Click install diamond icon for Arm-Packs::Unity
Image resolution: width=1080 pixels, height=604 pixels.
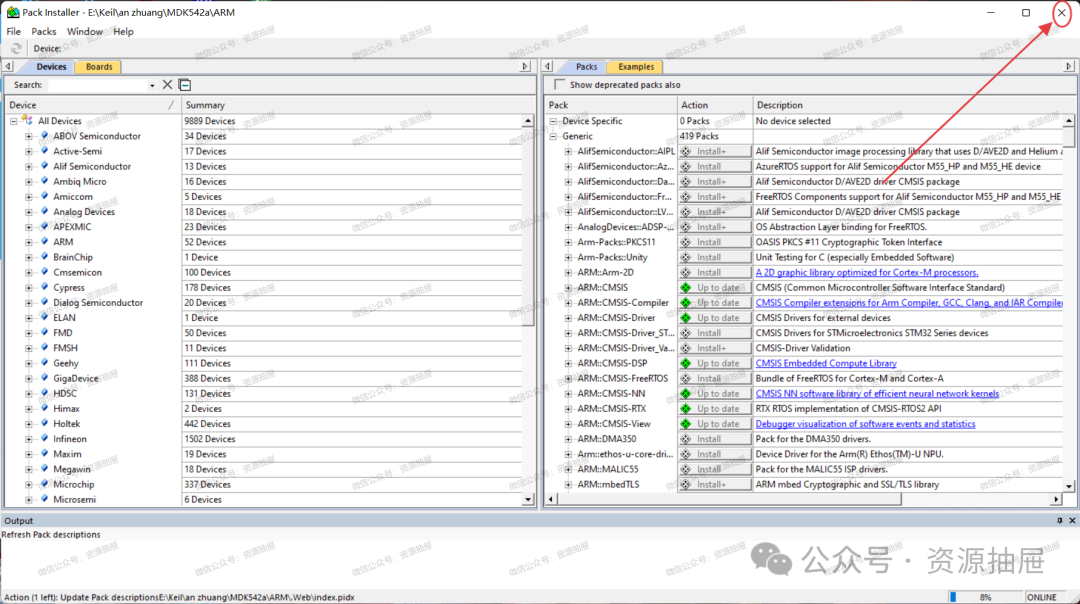(686, 257)
